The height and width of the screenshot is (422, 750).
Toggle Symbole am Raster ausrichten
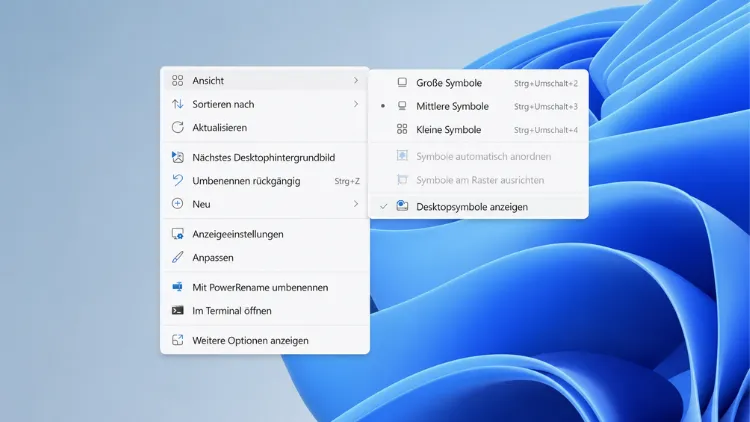tap(478, 180)
